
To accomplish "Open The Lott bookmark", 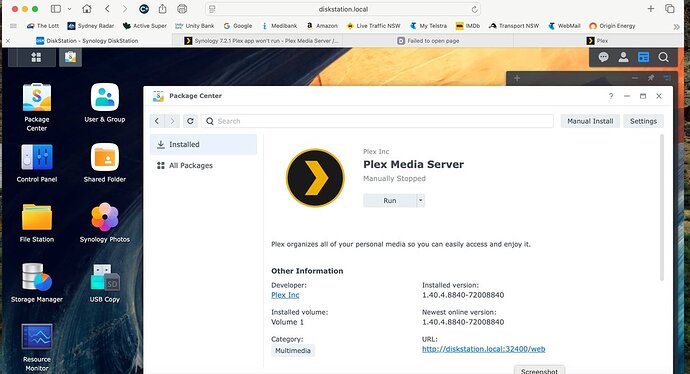I will pyautogui.click(x=43, y=26).
